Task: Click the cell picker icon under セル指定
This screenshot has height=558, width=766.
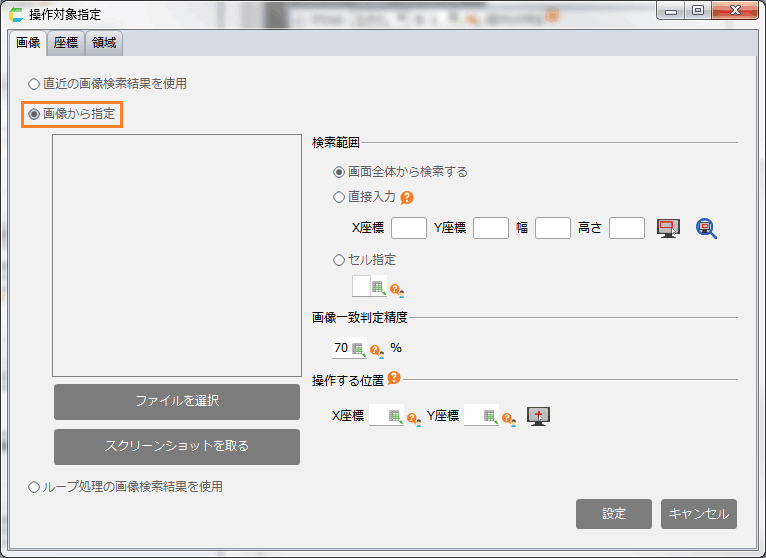Action: pos(379,288)
